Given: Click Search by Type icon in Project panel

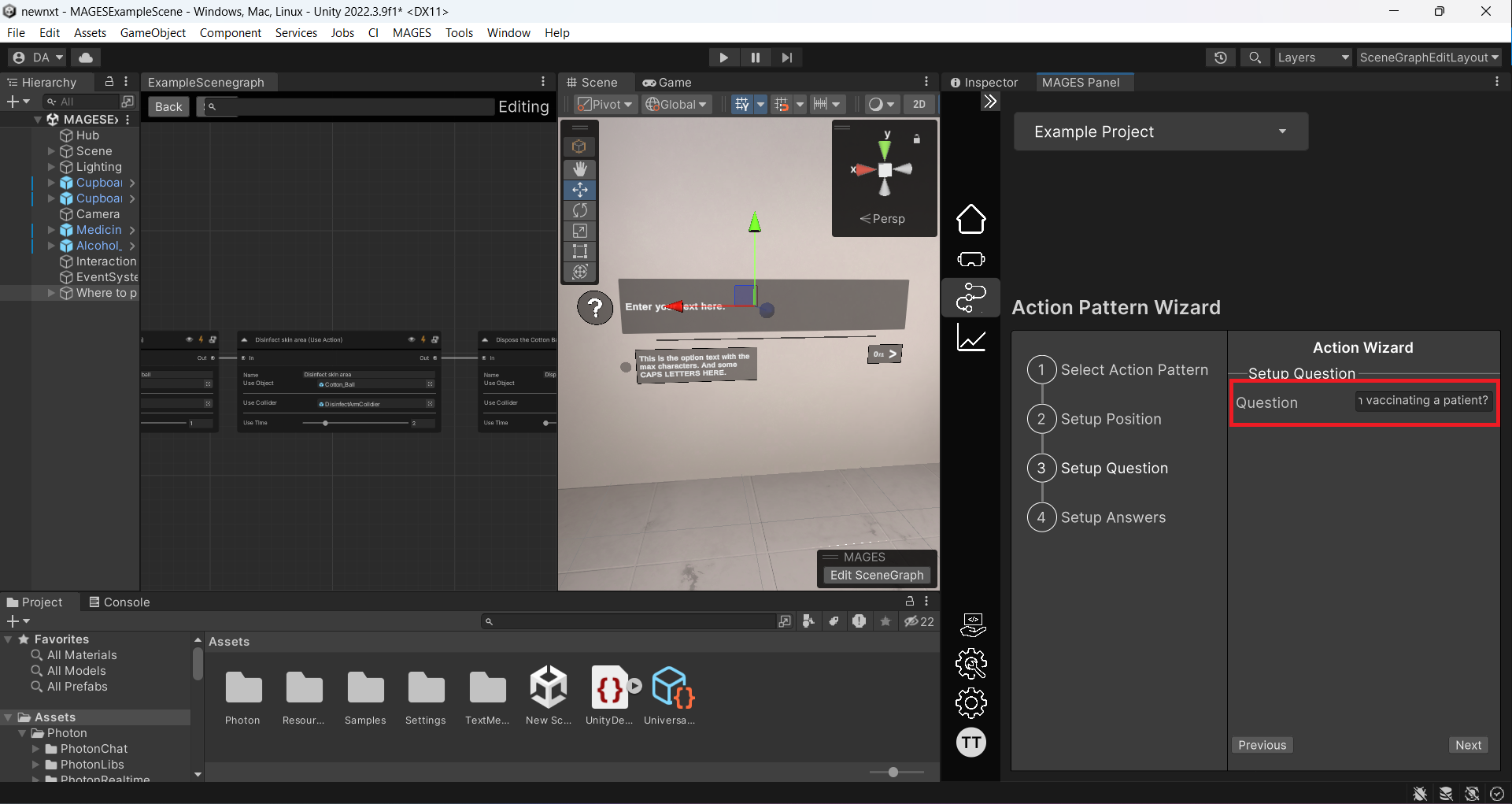Looking at the screenshot, I should [808, 621].
